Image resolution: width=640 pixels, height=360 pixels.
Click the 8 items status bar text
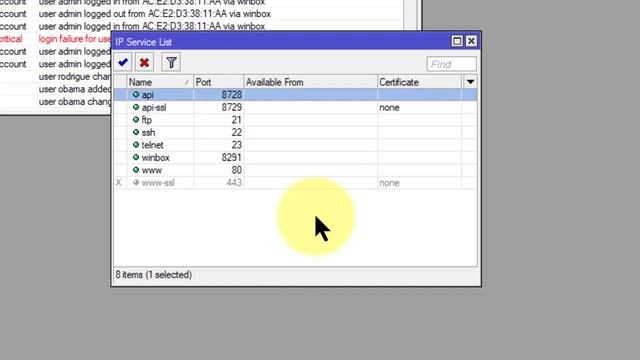click(x=153, y=275)
